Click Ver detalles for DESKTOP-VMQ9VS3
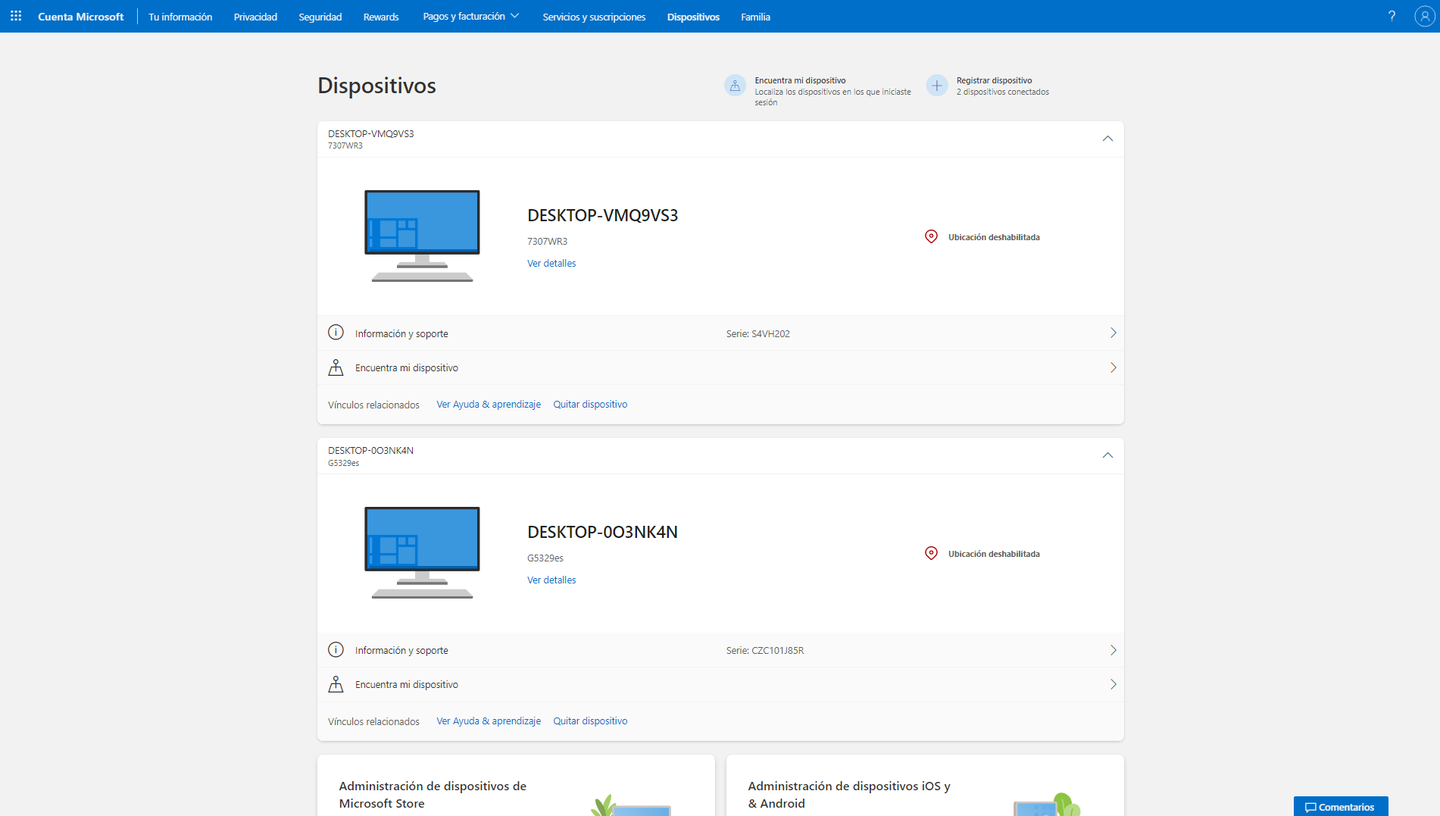The image size is (1440, 816). click(x=551, y=263)
